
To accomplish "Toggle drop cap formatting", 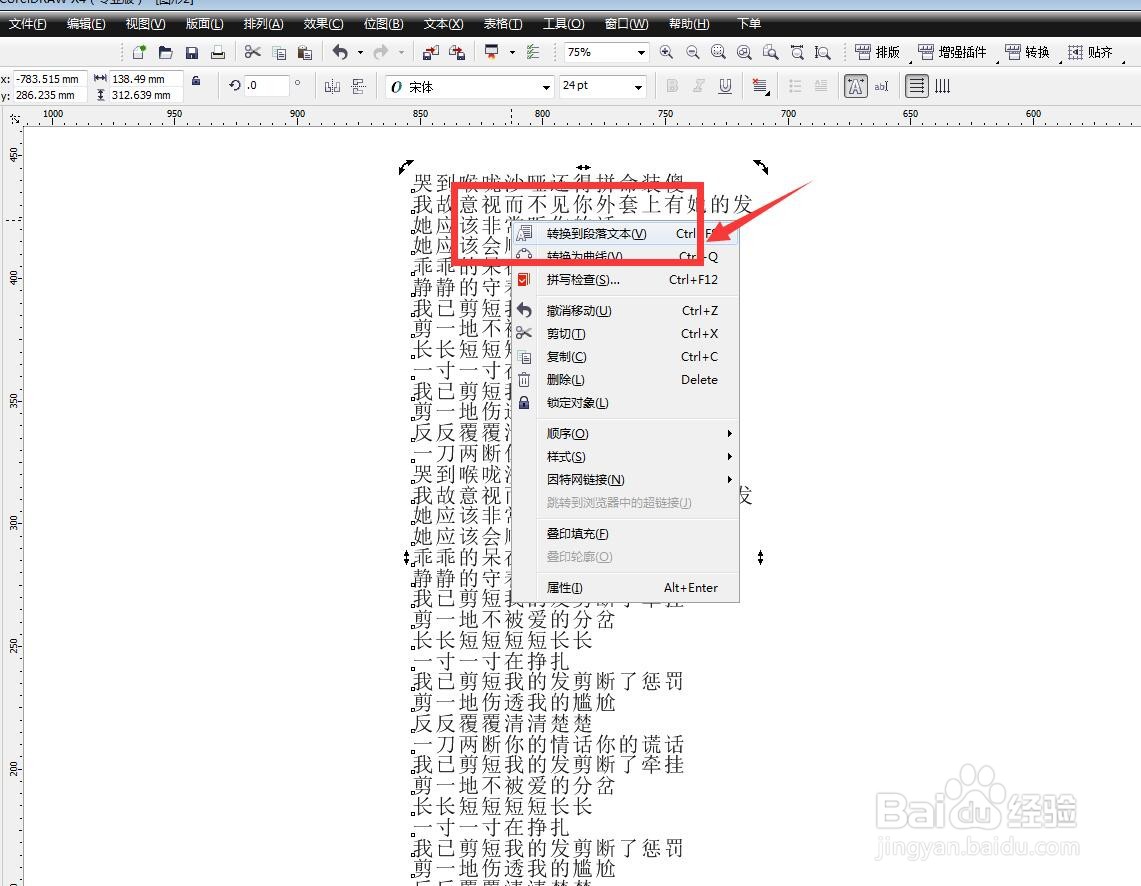I will pyautogui.click(x=821, y=86).
